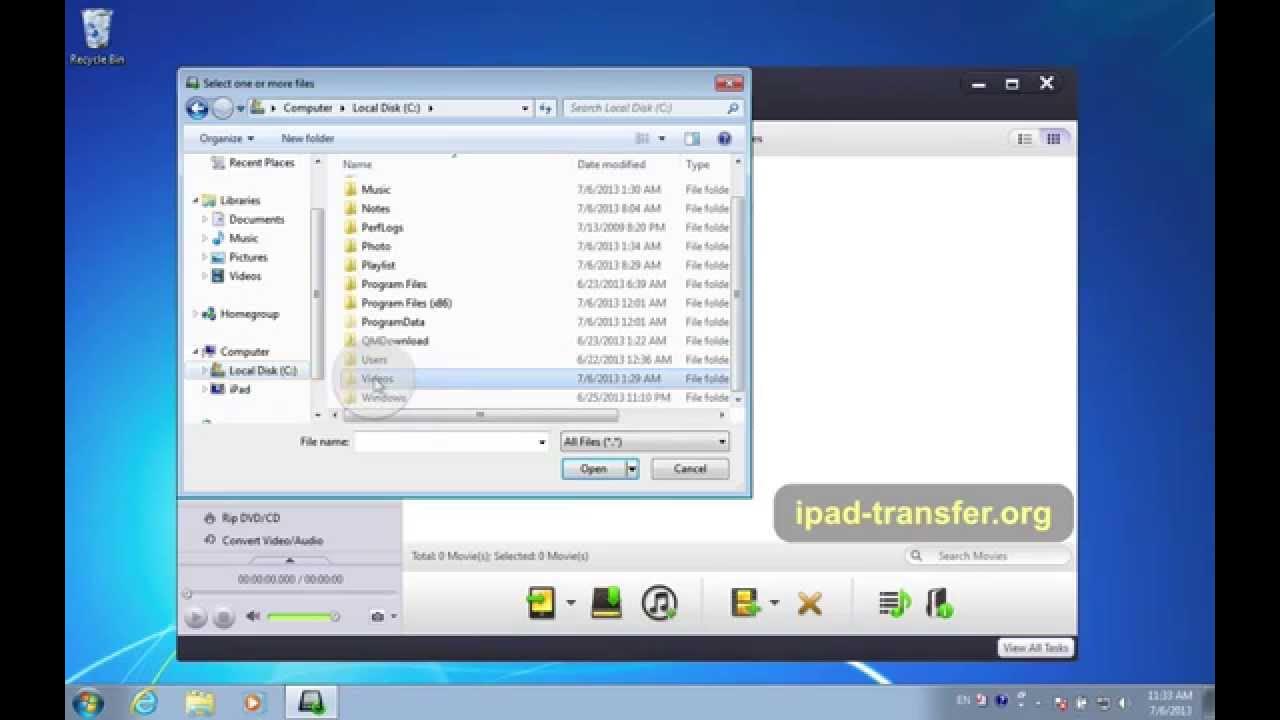Select Recent Places in the navigation pane
1280x720 pixels.
(261, 163)
